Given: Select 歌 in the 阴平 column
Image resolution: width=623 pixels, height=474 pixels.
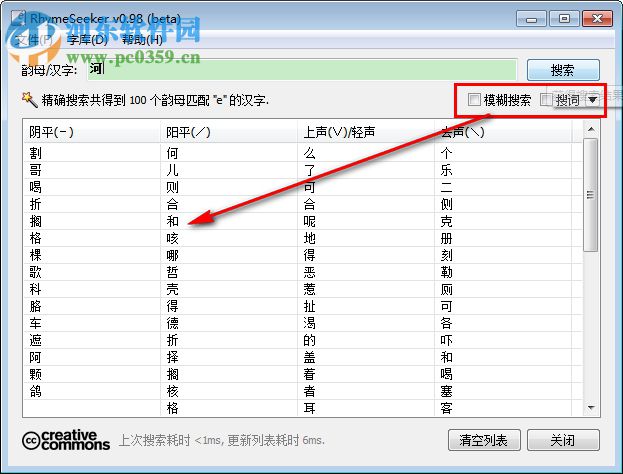Looking at the screenshot, I should click(35, 272).
